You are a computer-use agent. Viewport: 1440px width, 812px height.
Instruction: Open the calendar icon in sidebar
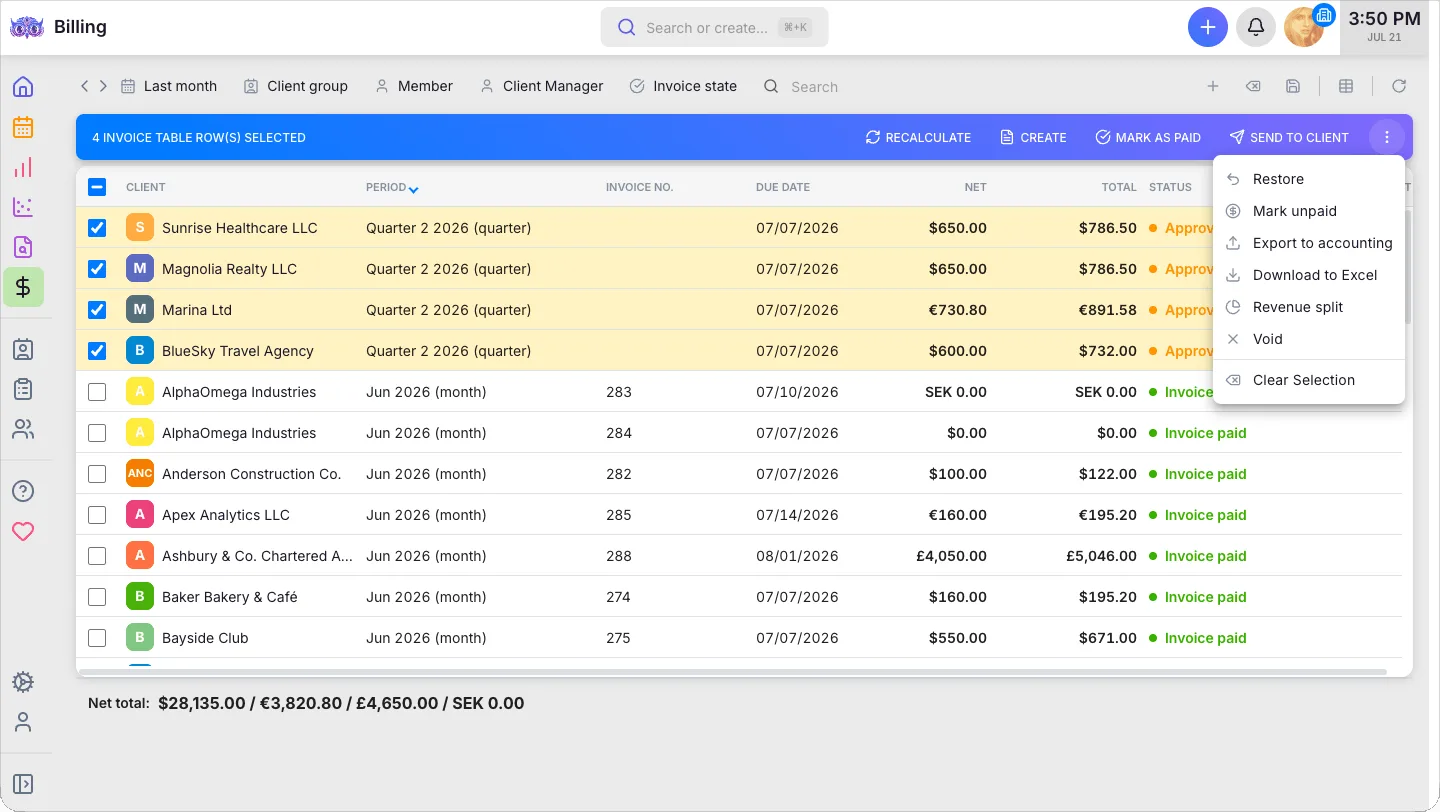(23, 127)
